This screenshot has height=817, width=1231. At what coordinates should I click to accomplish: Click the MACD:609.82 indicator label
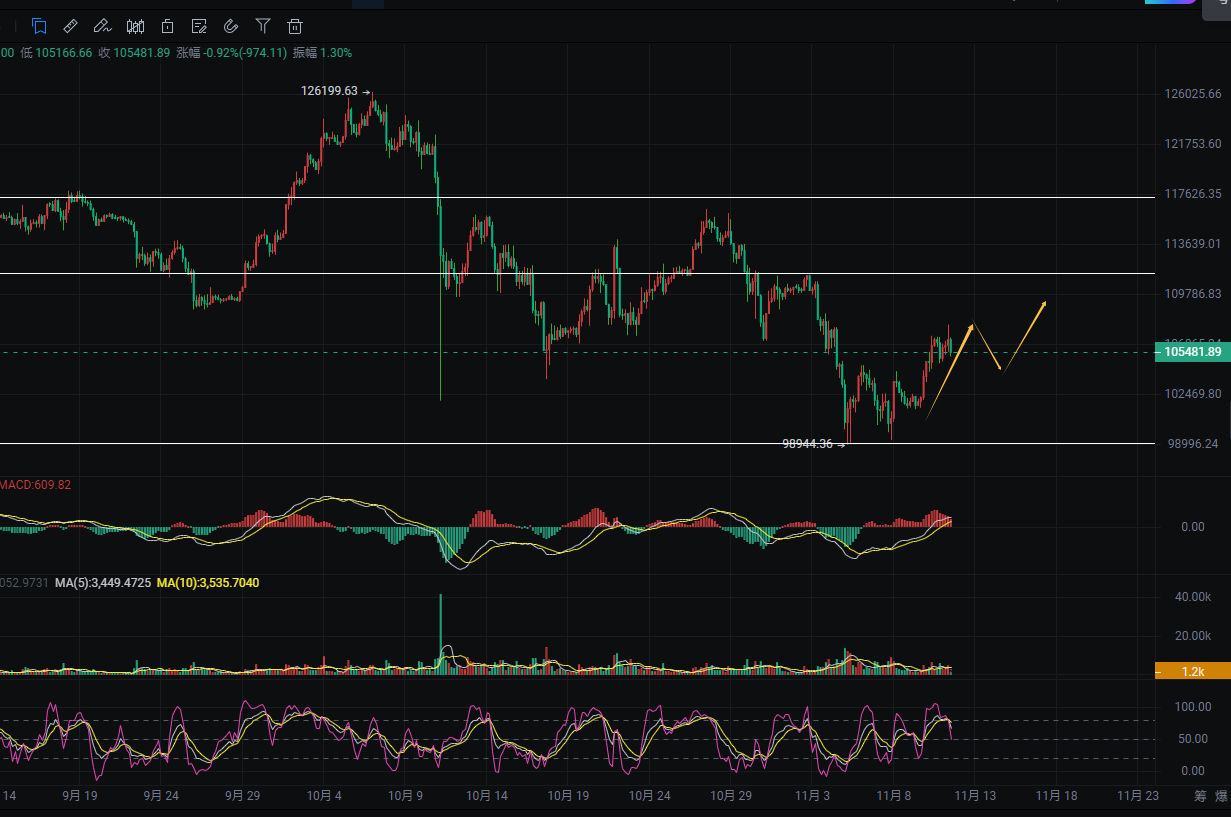[x=36, y=485]
